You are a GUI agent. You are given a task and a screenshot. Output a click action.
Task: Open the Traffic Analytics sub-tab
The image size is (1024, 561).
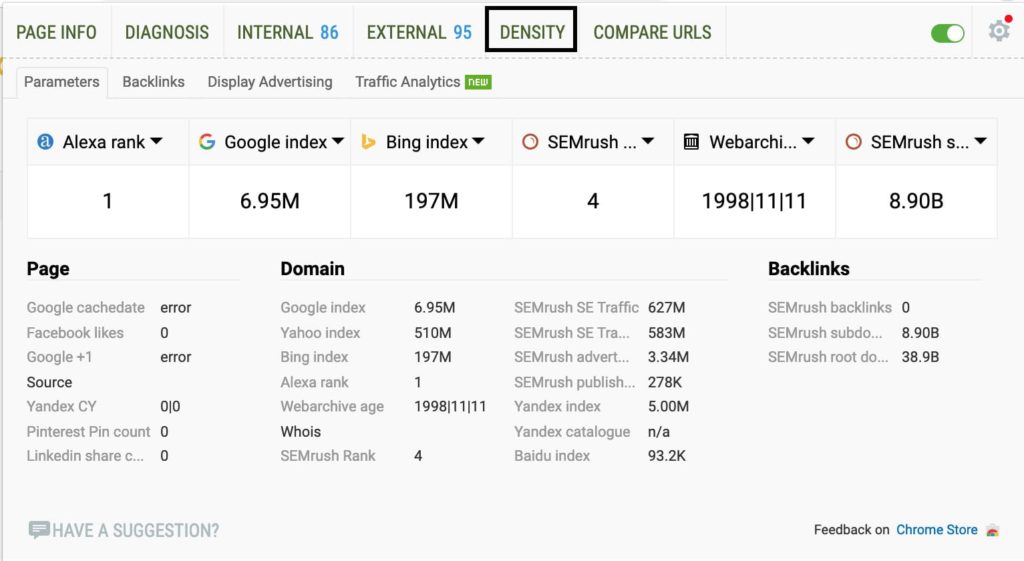pyautogui.click(x=408, y=82)
